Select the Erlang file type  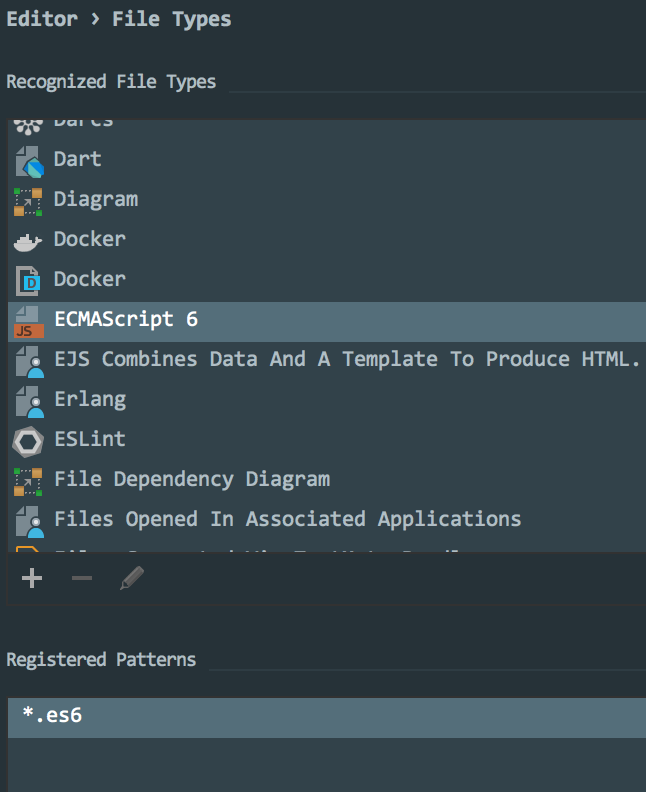coord(90,399)
